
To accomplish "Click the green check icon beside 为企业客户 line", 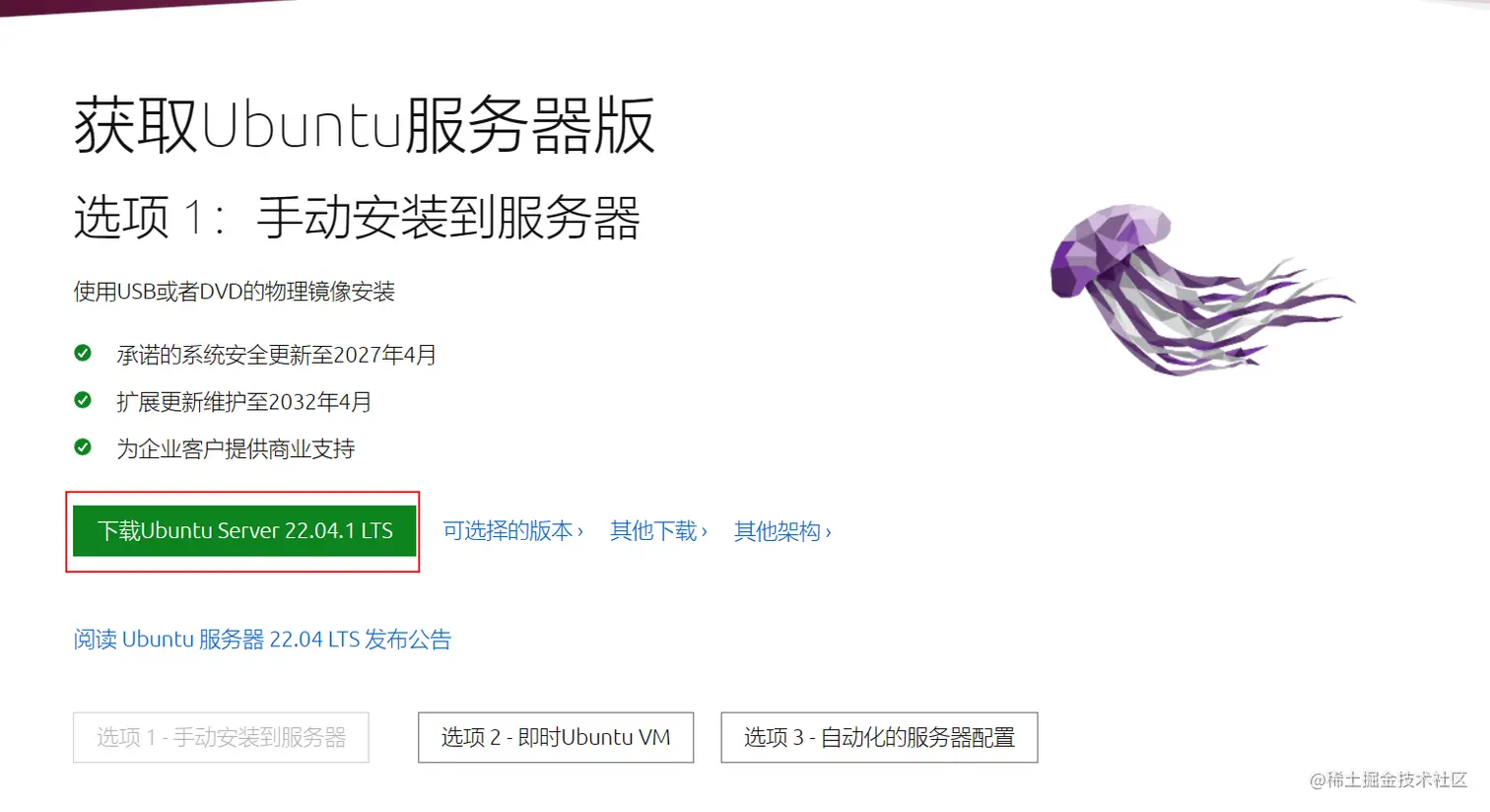I will (83, 447).
